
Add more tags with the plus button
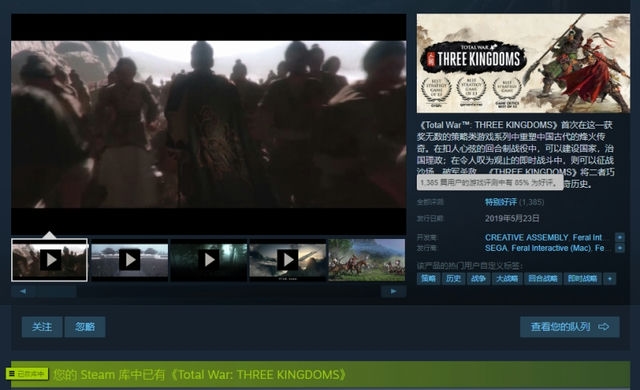(x=610, y=279)
